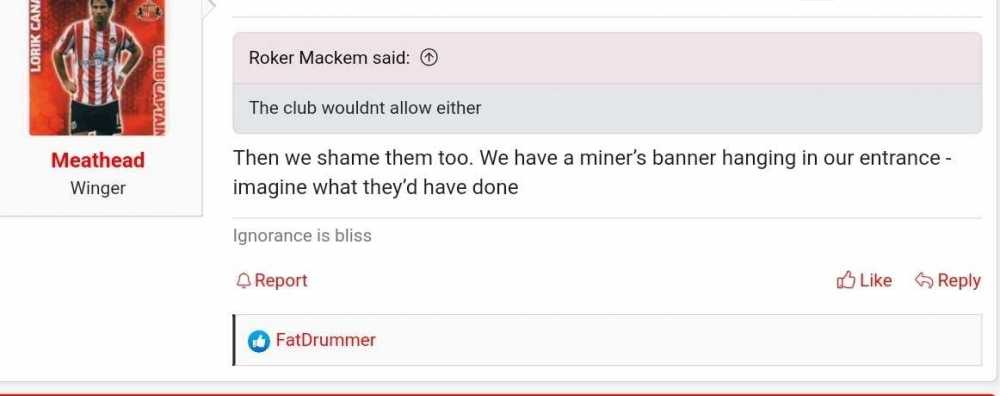Click the Ignorance is bliss signature
This screenshot has width=1000, height=396.
(302, 236)
